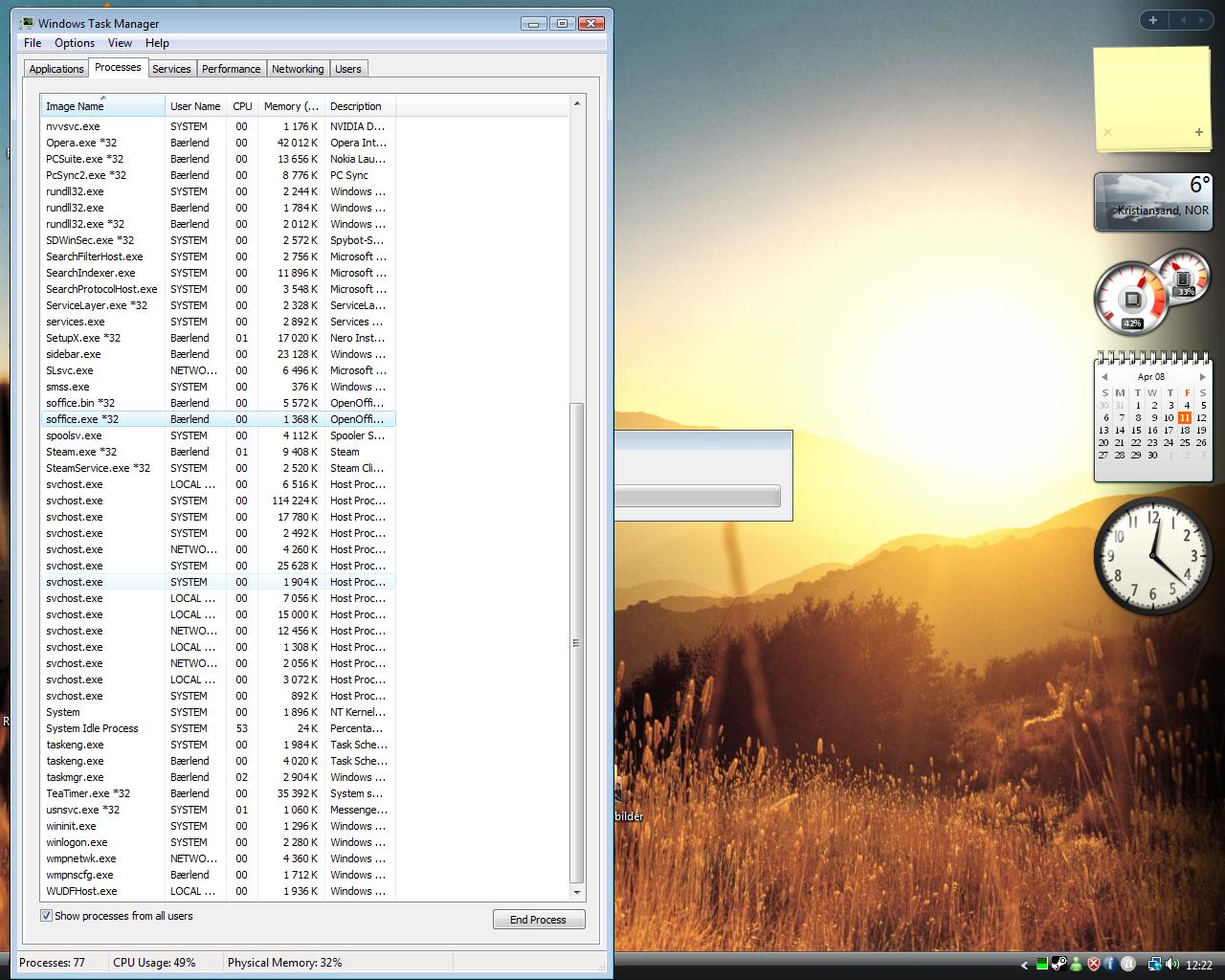Click the red security shield tray icon
The image size is (1225, 980).
coord(1093,965)
